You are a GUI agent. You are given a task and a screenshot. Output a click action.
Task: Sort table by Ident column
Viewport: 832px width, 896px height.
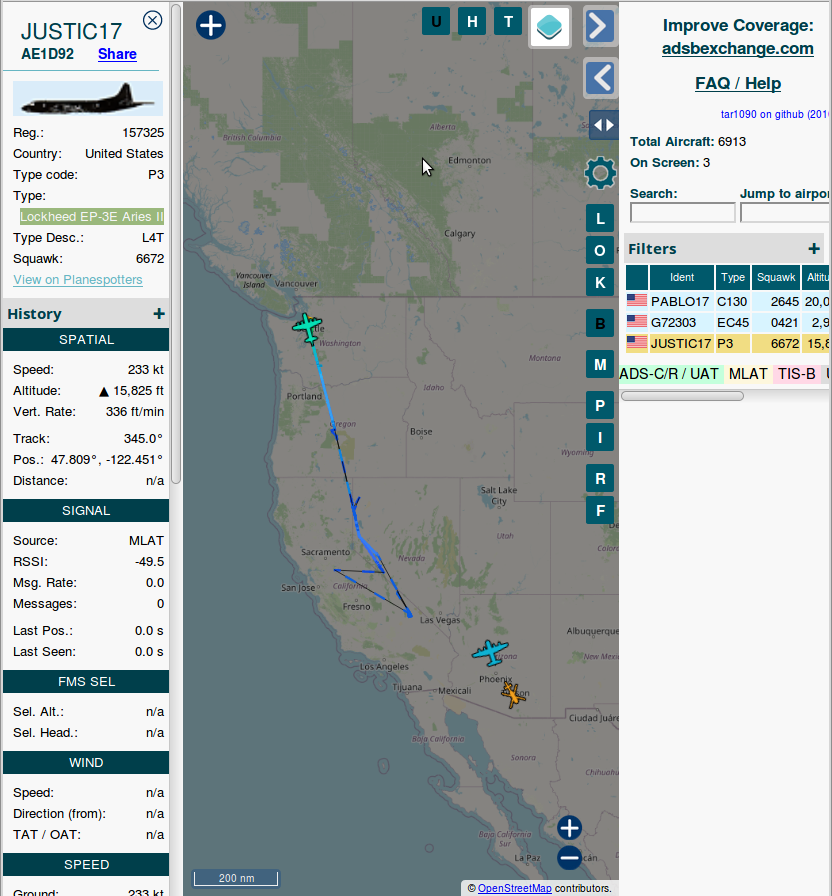[682, 277]
